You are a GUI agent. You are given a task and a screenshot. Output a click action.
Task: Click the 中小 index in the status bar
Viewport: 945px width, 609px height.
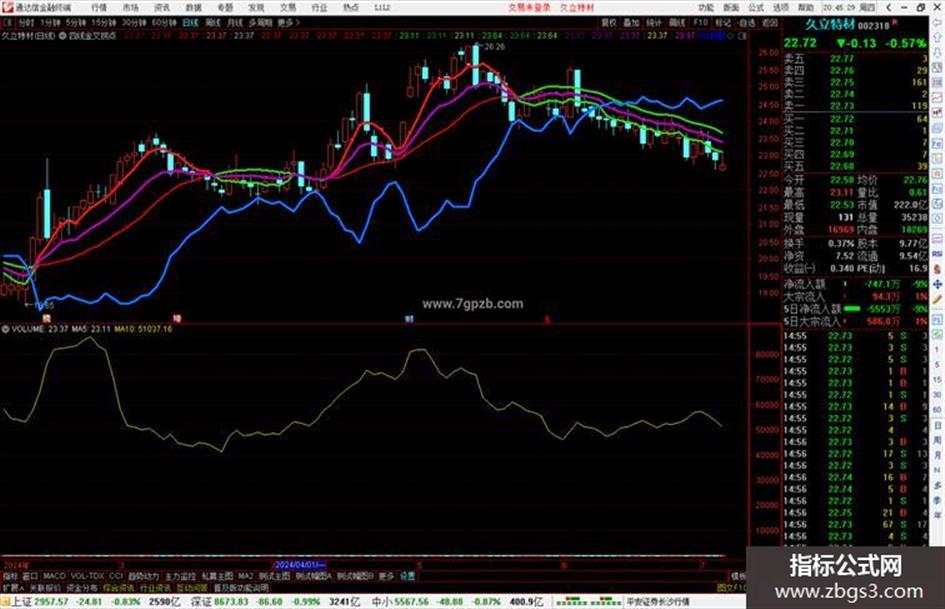(381, 602)
